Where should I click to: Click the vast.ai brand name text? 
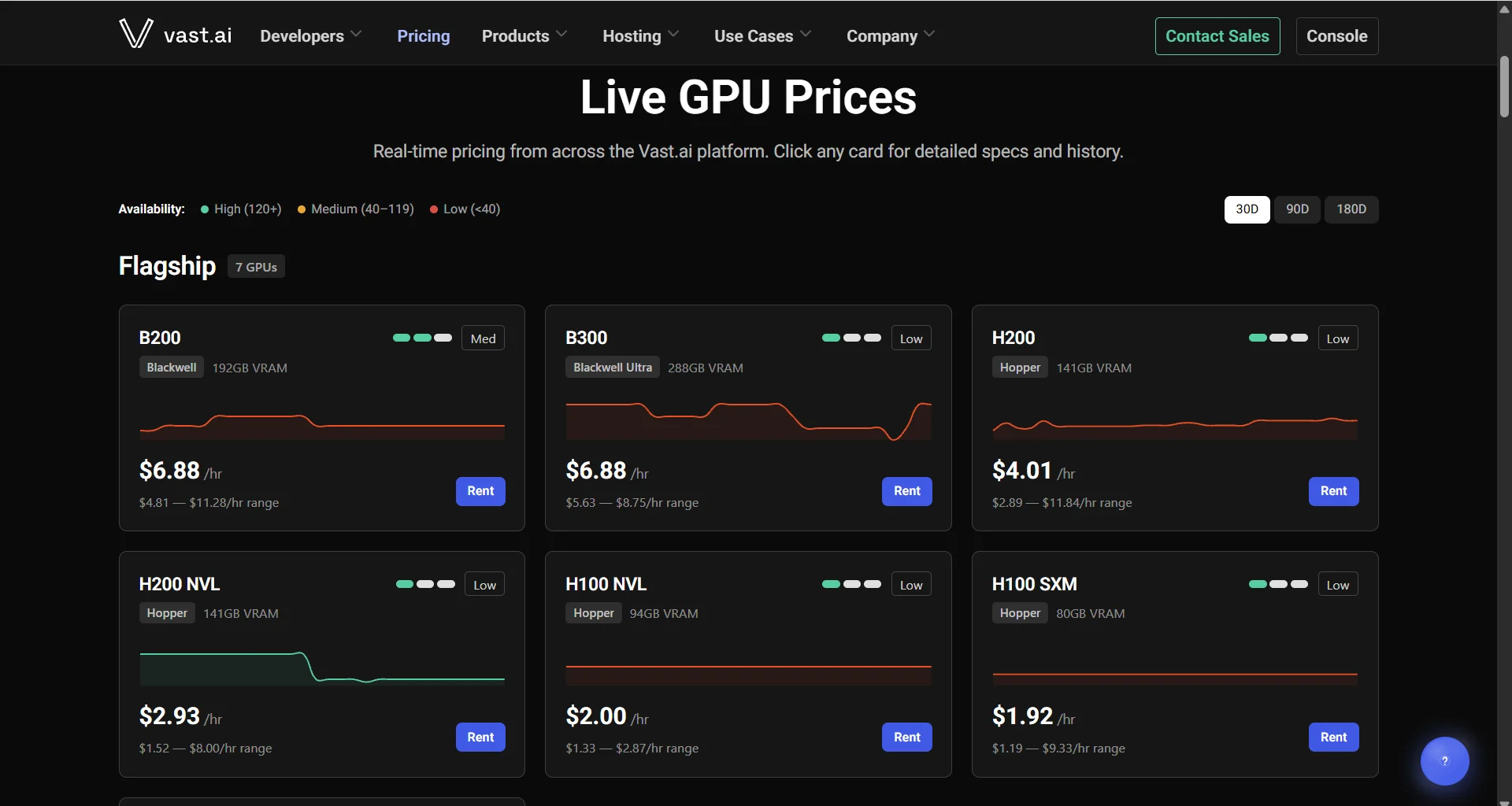pos(198,35)
